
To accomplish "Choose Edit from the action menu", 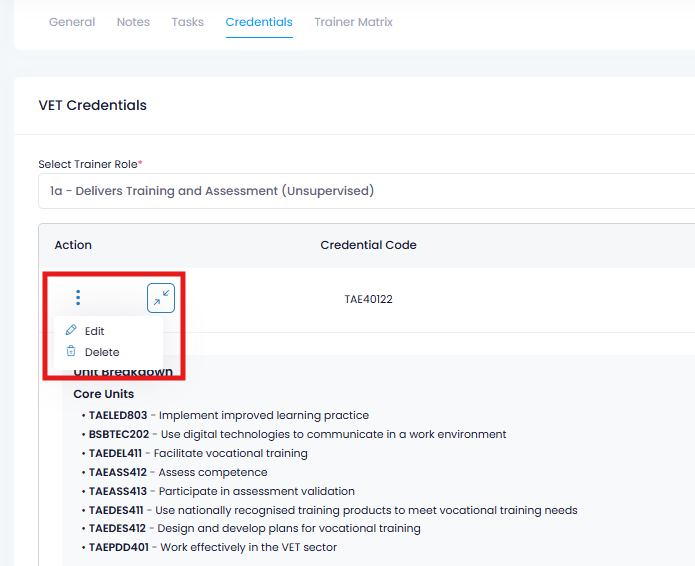I will (94, 331).
